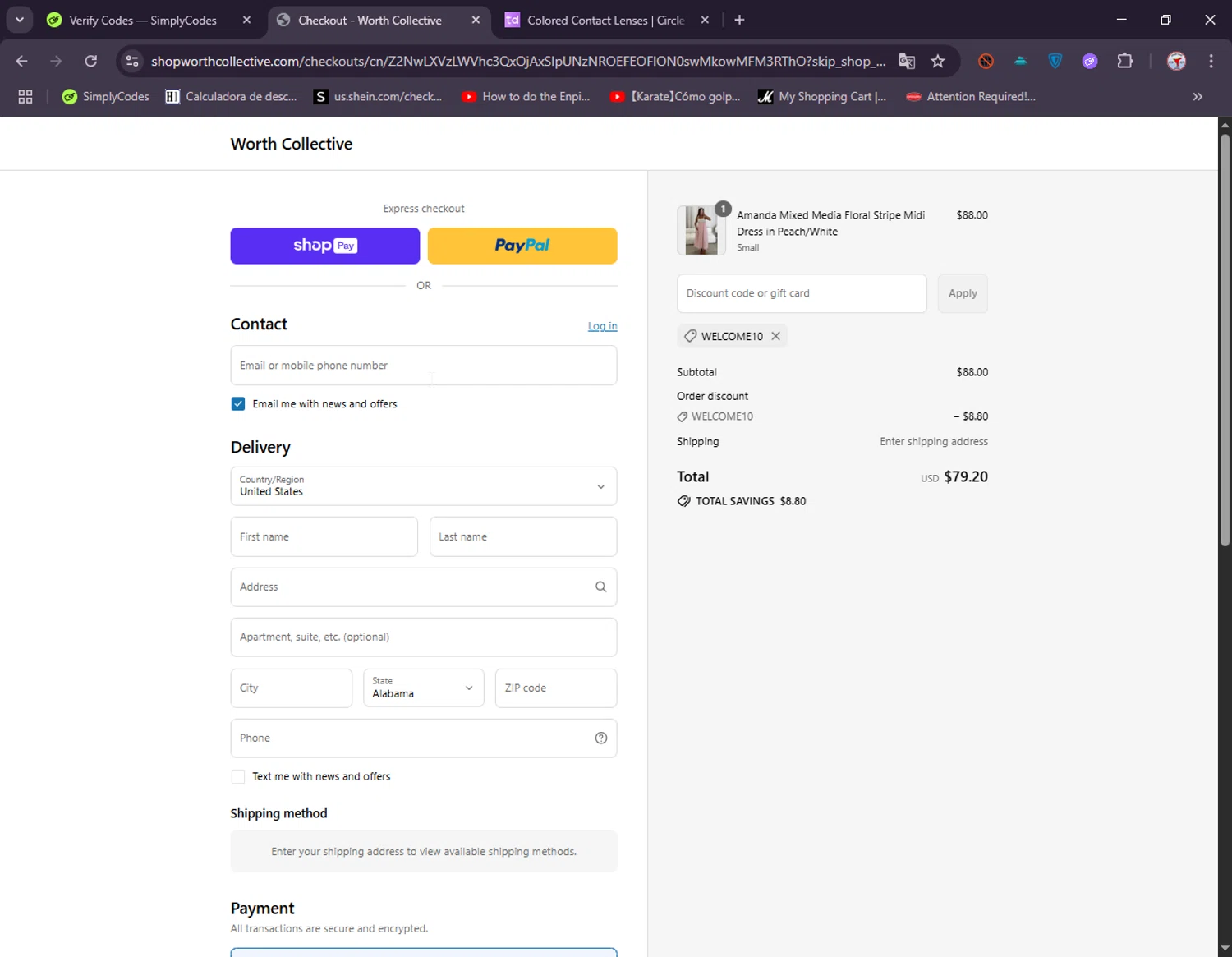Show more bookmarks with the double chevron
Viewport: 1232px width, 957px height.
point(1198,97)
